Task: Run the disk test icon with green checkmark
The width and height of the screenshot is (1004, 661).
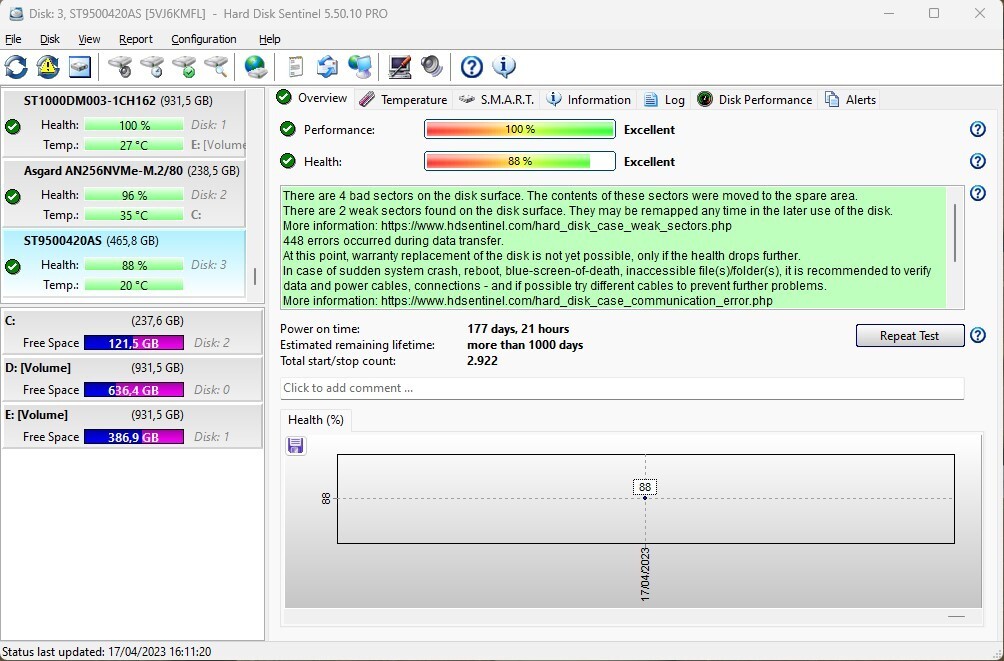Action: (x=184, y=67)
